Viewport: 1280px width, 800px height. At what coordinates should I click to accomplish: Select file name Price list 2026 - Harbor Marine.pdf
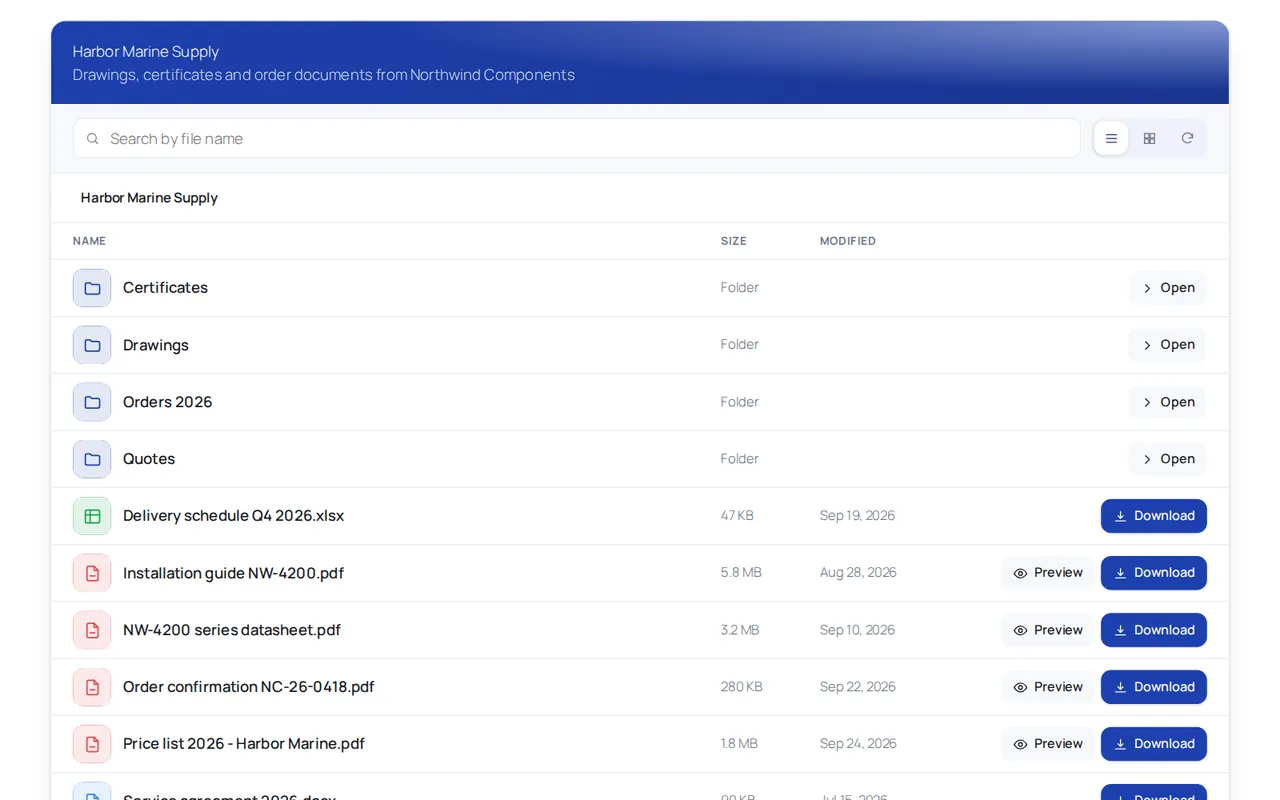tap(244, 744)
